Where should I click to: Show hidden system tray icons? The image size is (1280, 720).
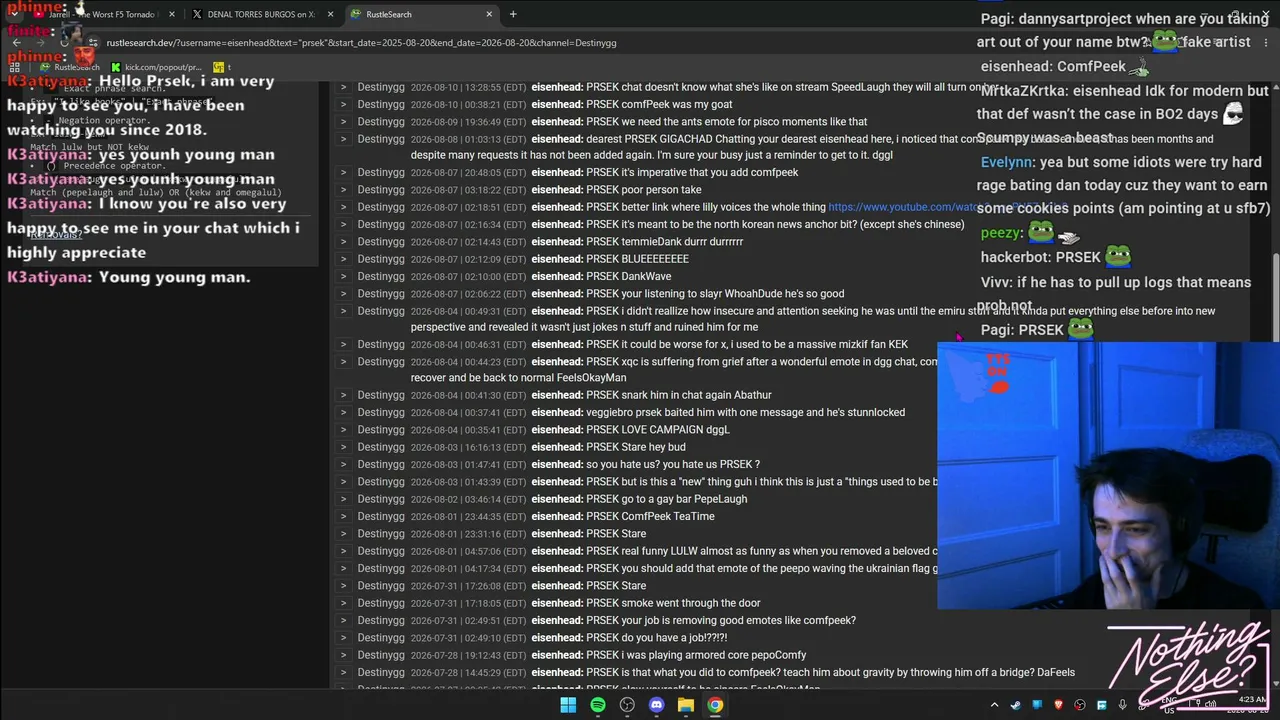[994, 705]
